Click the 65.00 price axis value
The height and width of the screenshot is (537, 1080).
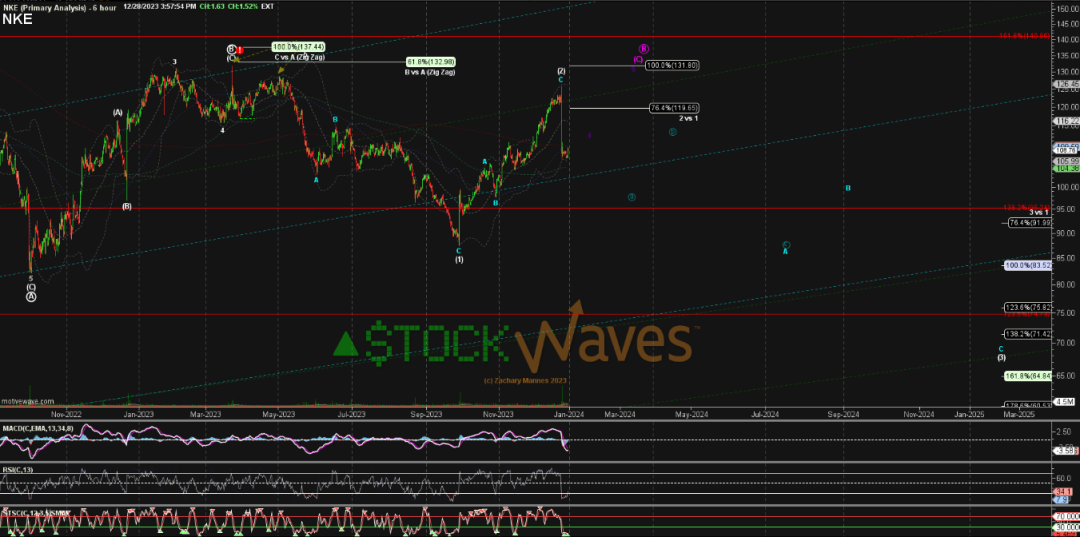coord(1068,376)
